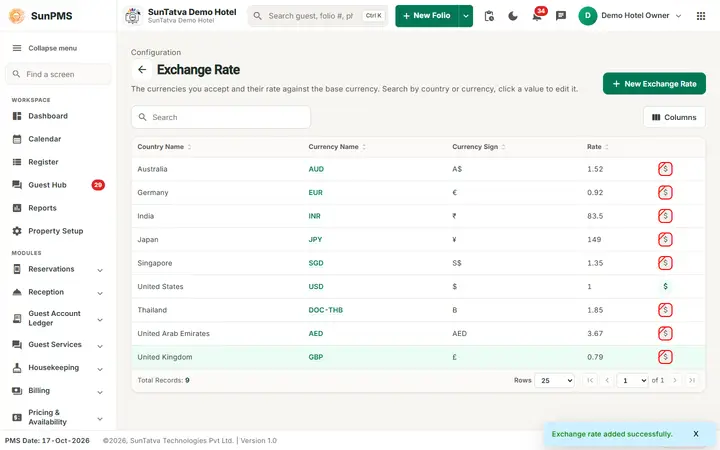The height and width of the screenshot is (450, 720).
Task: Click the base currency icon in India row
Action: [665, 216]
